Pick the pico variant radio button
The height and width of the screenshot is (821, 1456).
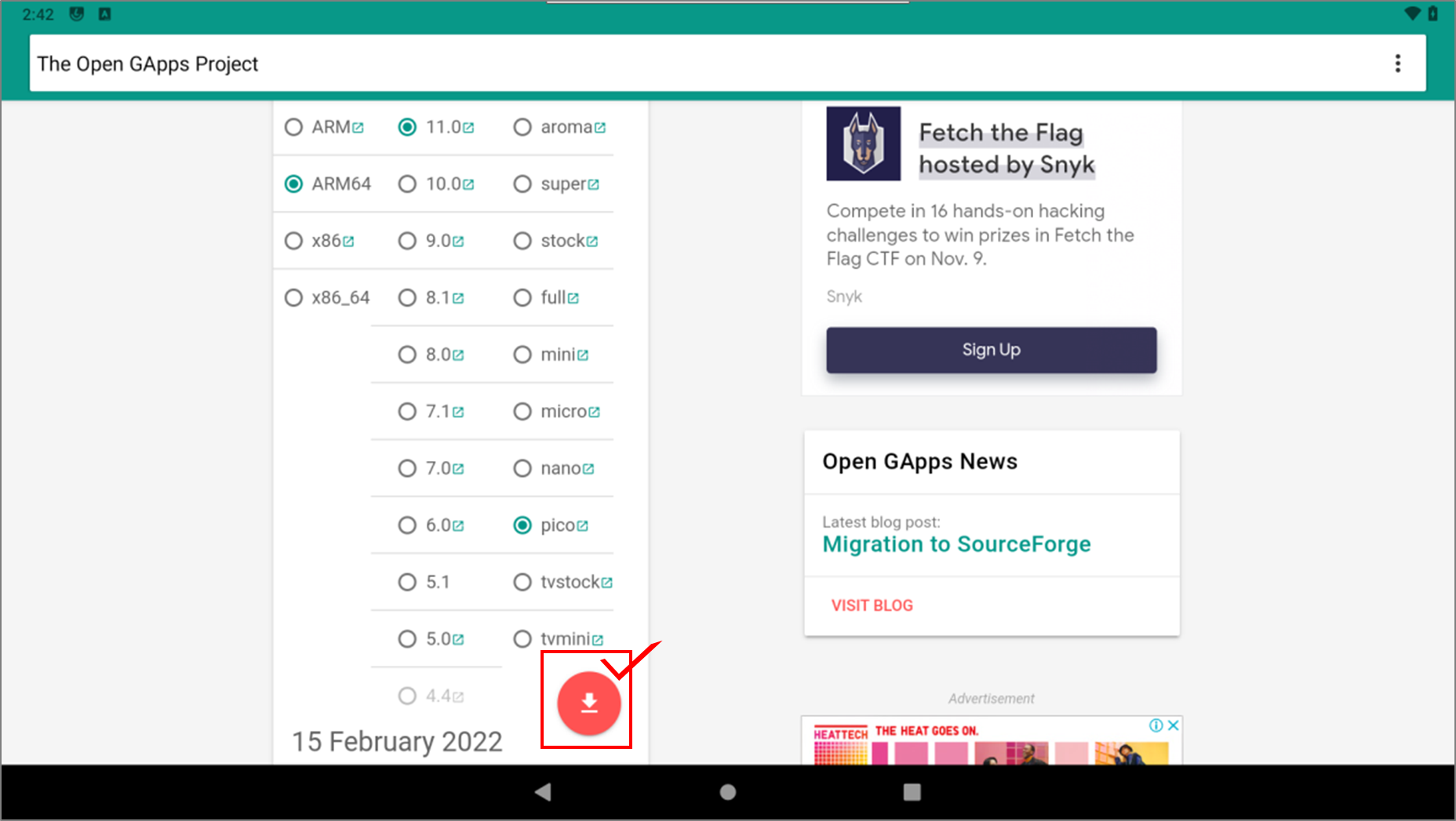point(522,525)
